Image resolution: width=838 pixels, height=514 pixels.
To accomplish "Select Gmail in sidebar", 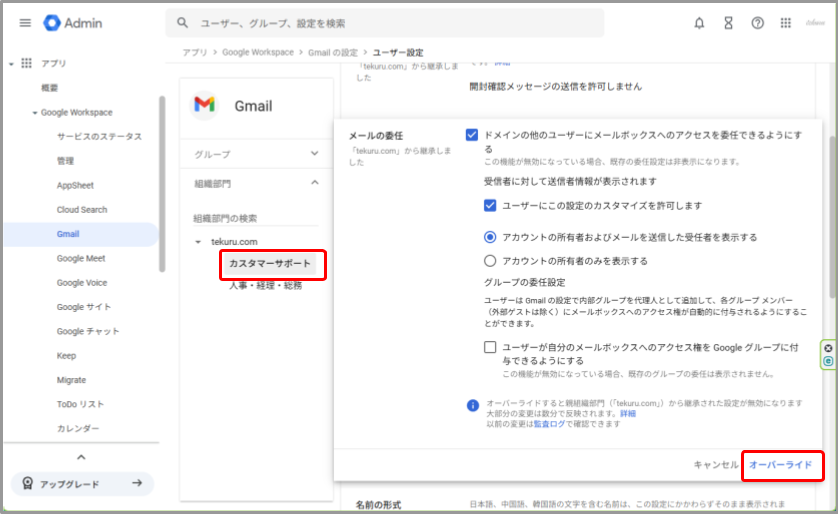I will pos(68,234).
